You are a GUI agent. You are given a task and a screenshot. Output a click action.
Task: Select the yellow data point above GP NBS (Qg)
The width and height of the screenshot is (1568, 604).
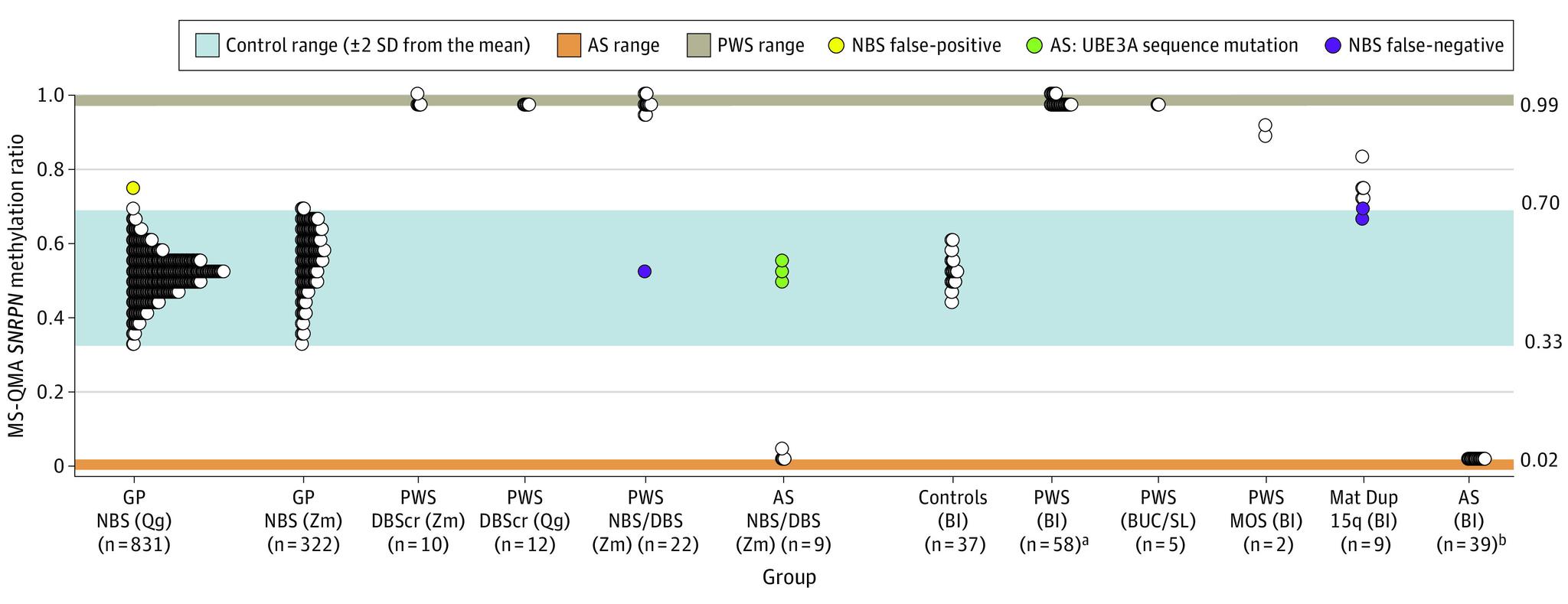(133, 188)
